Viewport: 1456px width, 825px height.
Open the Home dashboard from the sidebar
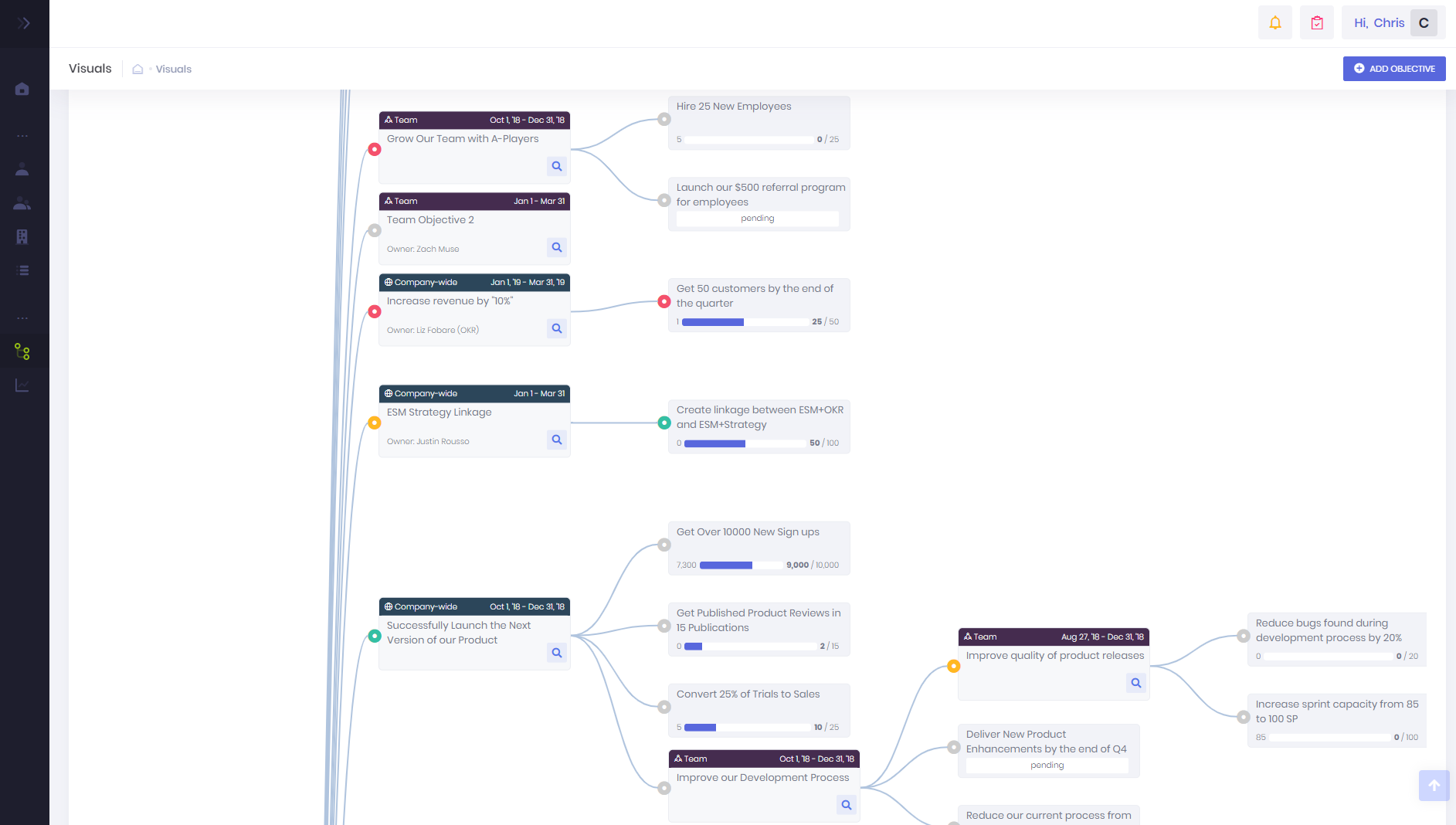coord(22,89)
